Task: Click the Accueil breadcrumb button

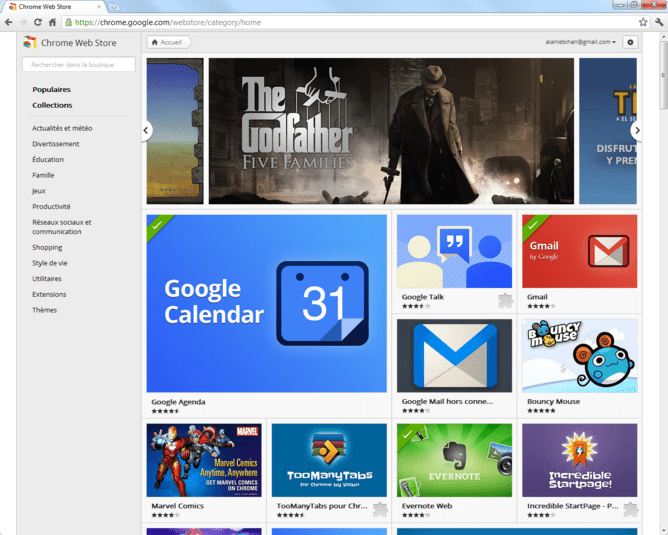Action: [167, 42]
